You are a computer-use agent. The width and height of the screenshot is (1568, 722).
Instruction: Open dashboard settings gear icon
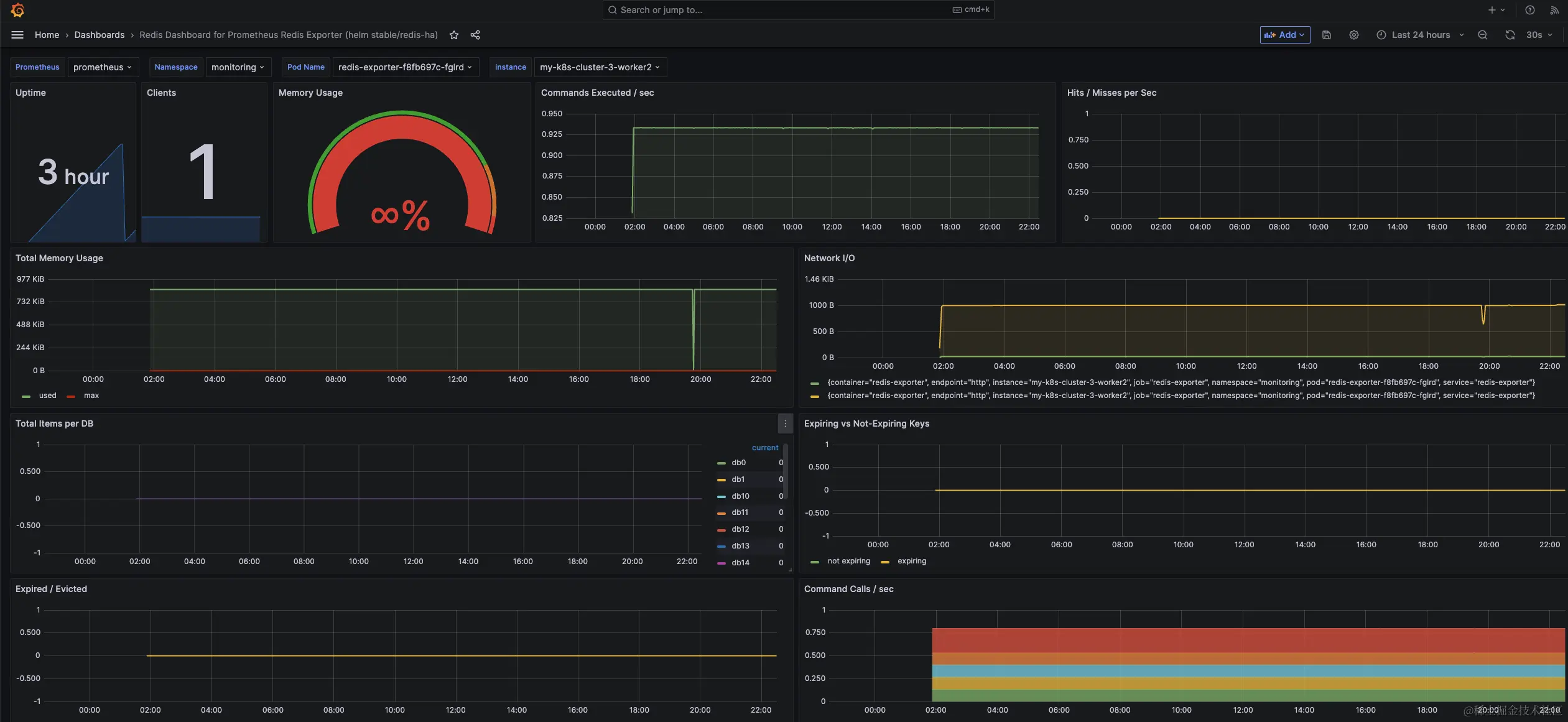1354,35
